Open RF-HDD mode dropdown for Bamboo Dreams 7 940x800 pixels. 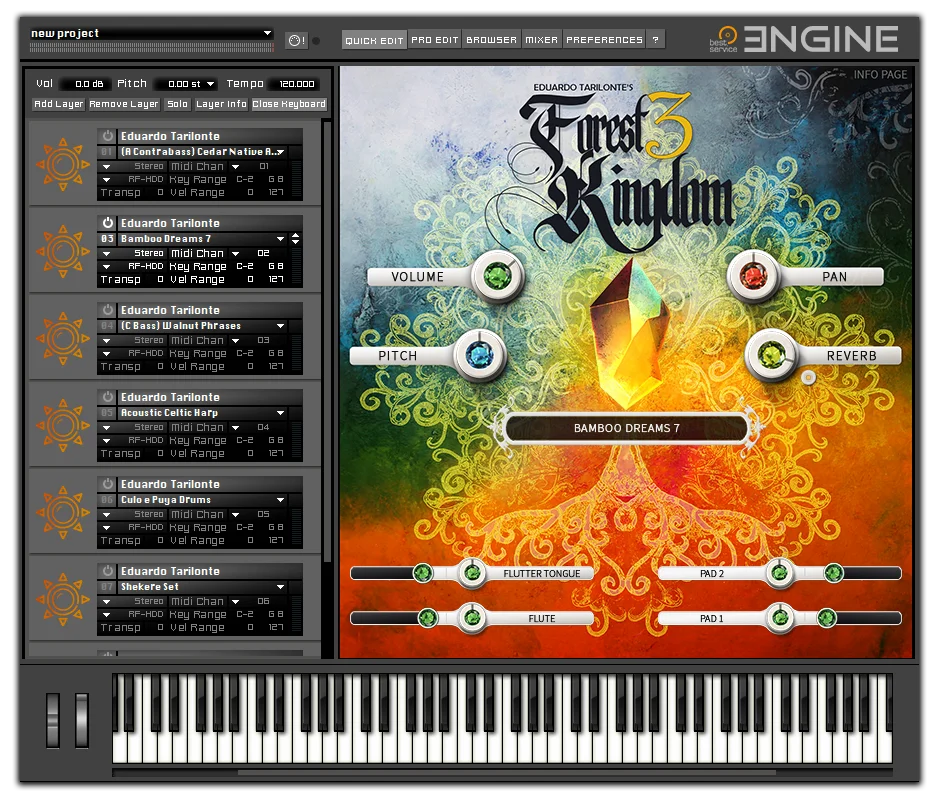[x=106, y=266]
